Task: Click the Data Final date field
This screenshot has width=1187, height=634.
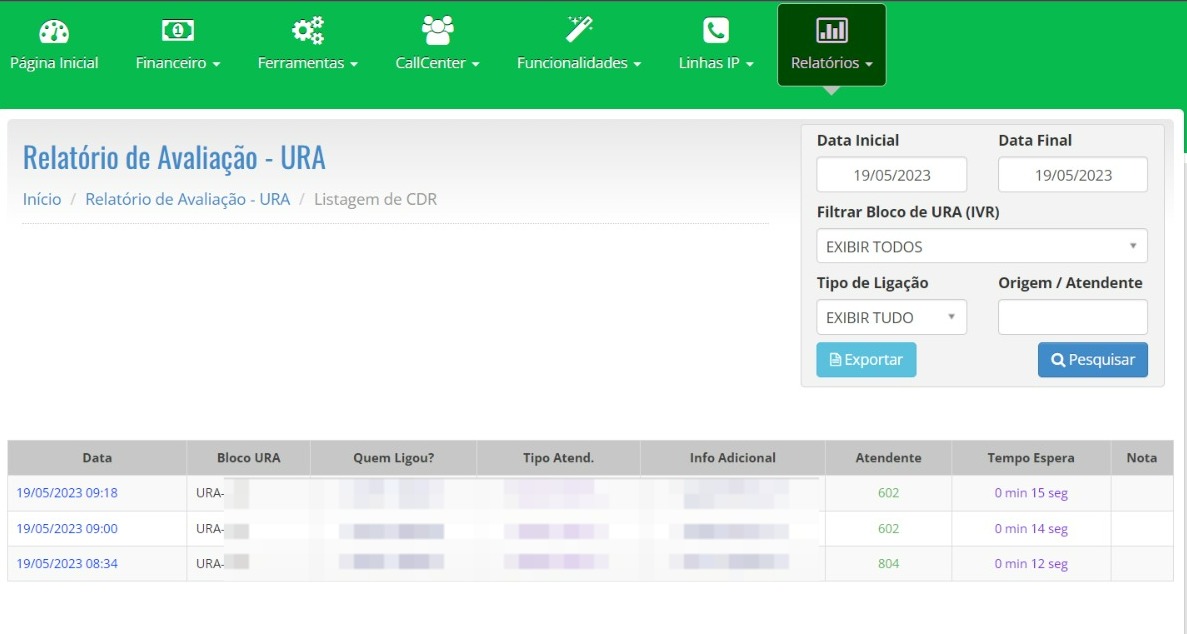Action: tap(1072, 175)
